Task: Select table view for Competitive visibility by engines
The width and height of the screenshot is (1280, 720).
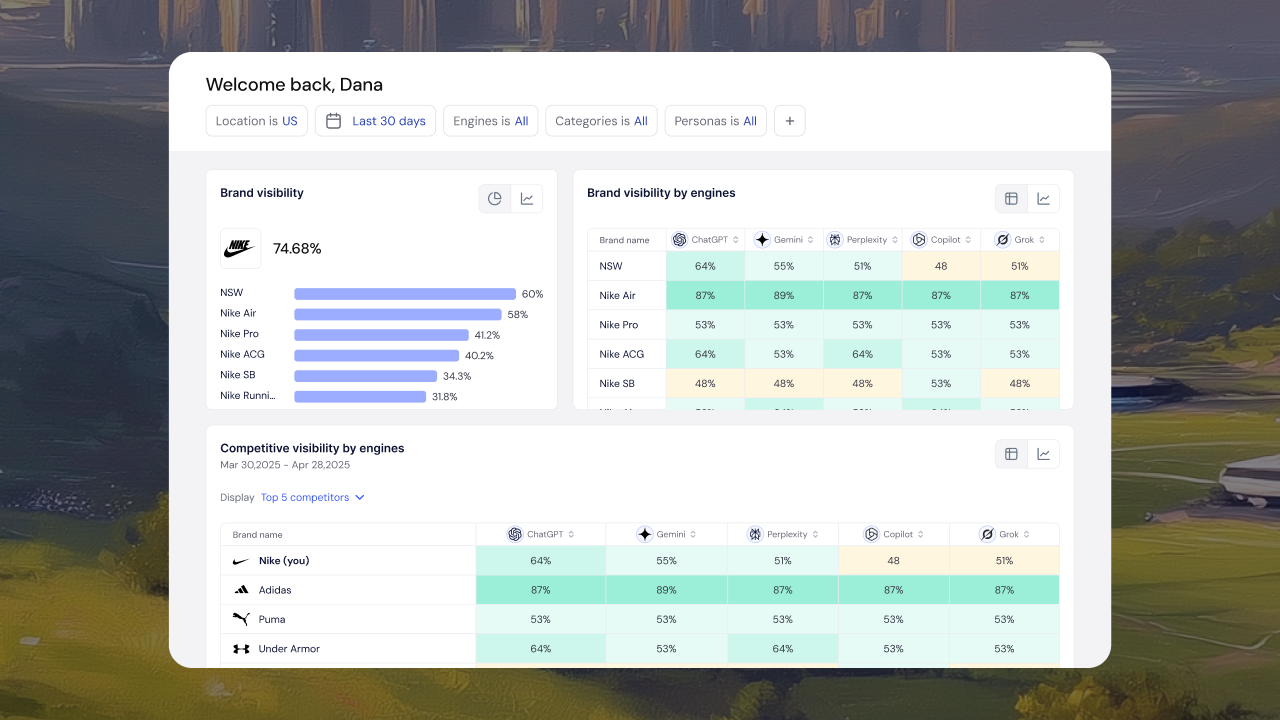Action: pyautogui.click(x=1011, y=454)
